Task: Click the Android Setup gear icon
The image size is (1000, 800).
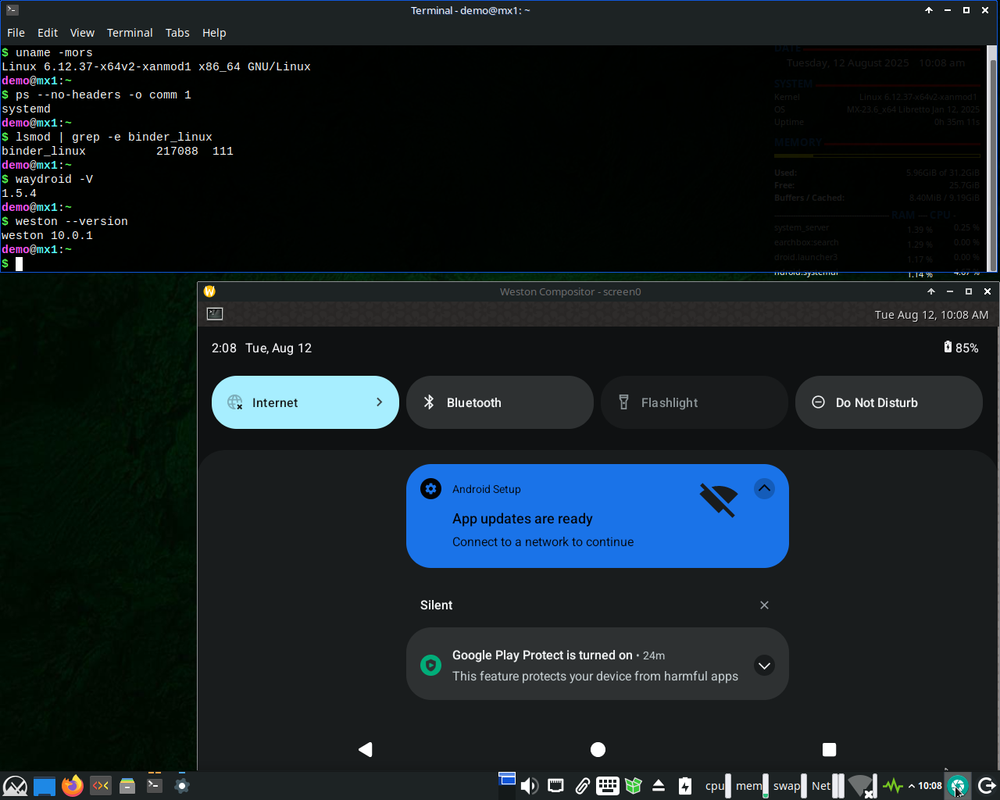Action: pyautogui.click(x=431, y=489)
